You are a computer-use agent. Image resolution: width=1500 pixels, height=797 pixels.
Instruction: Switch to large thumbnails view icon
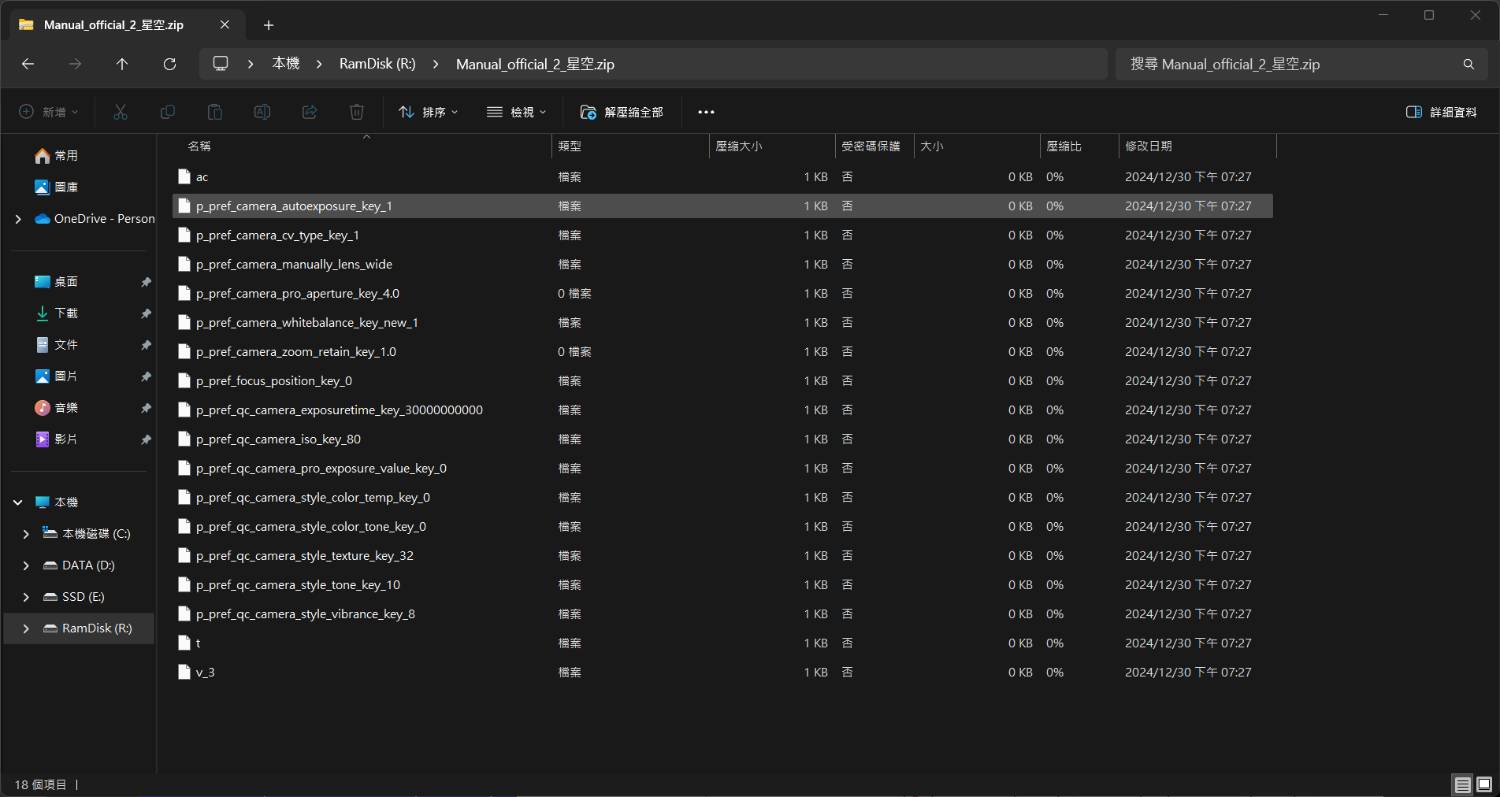coord(1485,785)
